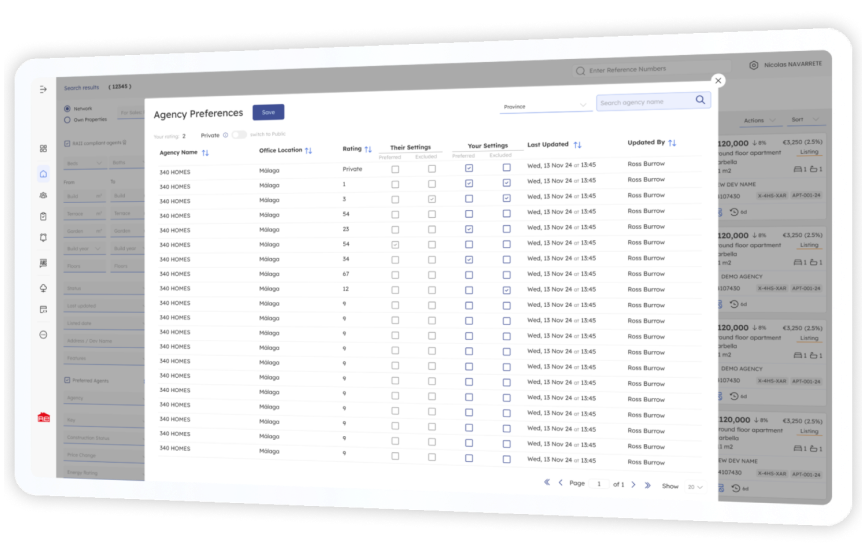
Task: Jump to last page double arrow
Action: (x=648, y=485)
